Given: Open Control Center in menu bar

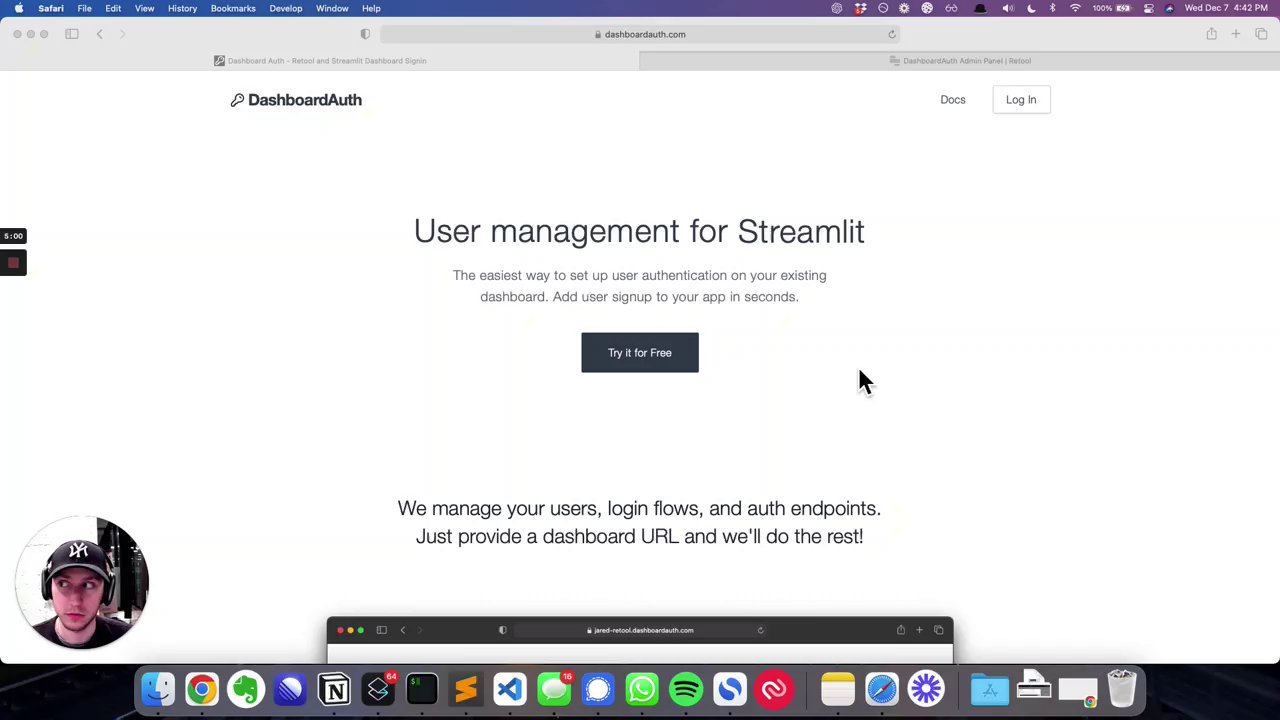Looking at the screenshot, I should click(1149, 8).
